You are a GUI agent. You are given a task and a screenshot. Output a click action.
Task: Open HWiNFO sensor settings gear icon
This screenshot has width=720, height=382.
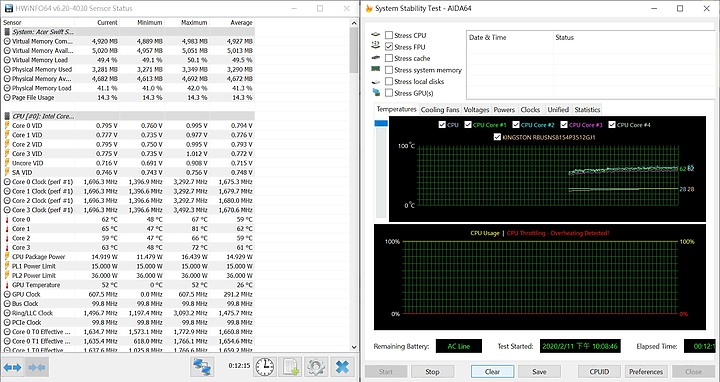tap(316, 367)
